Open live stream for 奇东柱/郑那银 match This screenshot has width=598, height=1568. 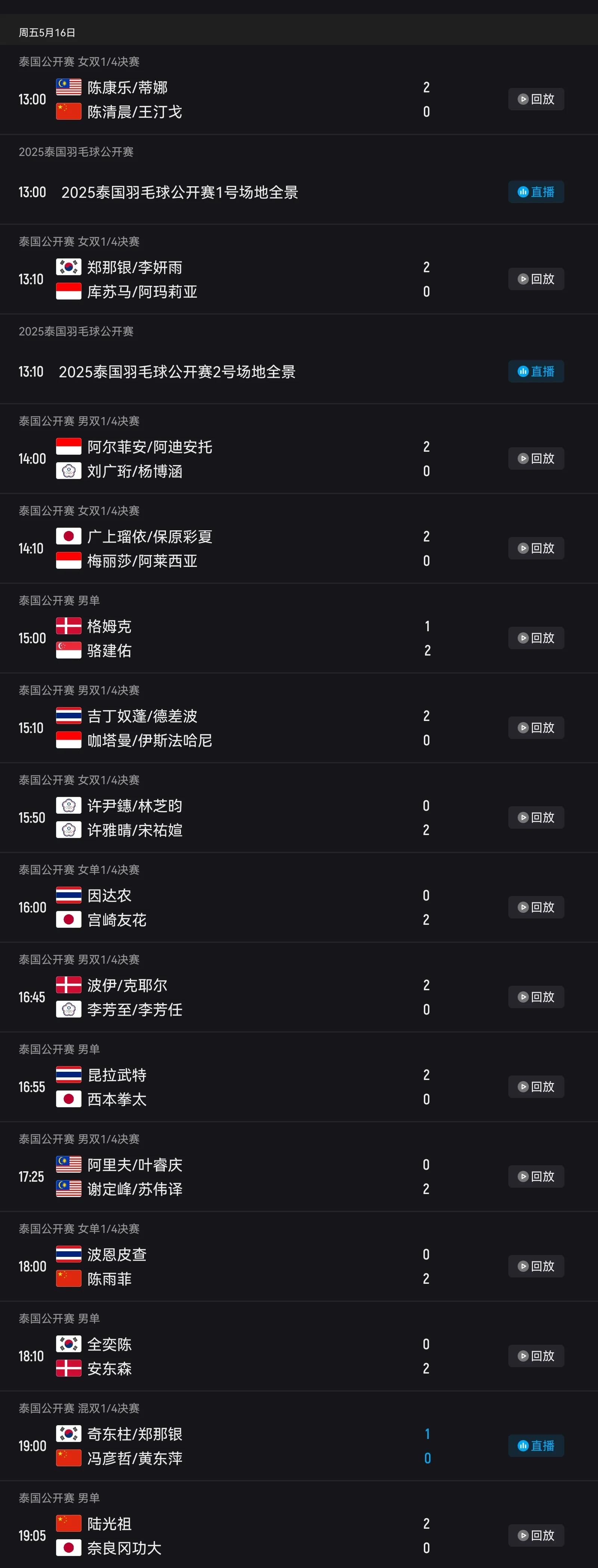point(536,1446)
